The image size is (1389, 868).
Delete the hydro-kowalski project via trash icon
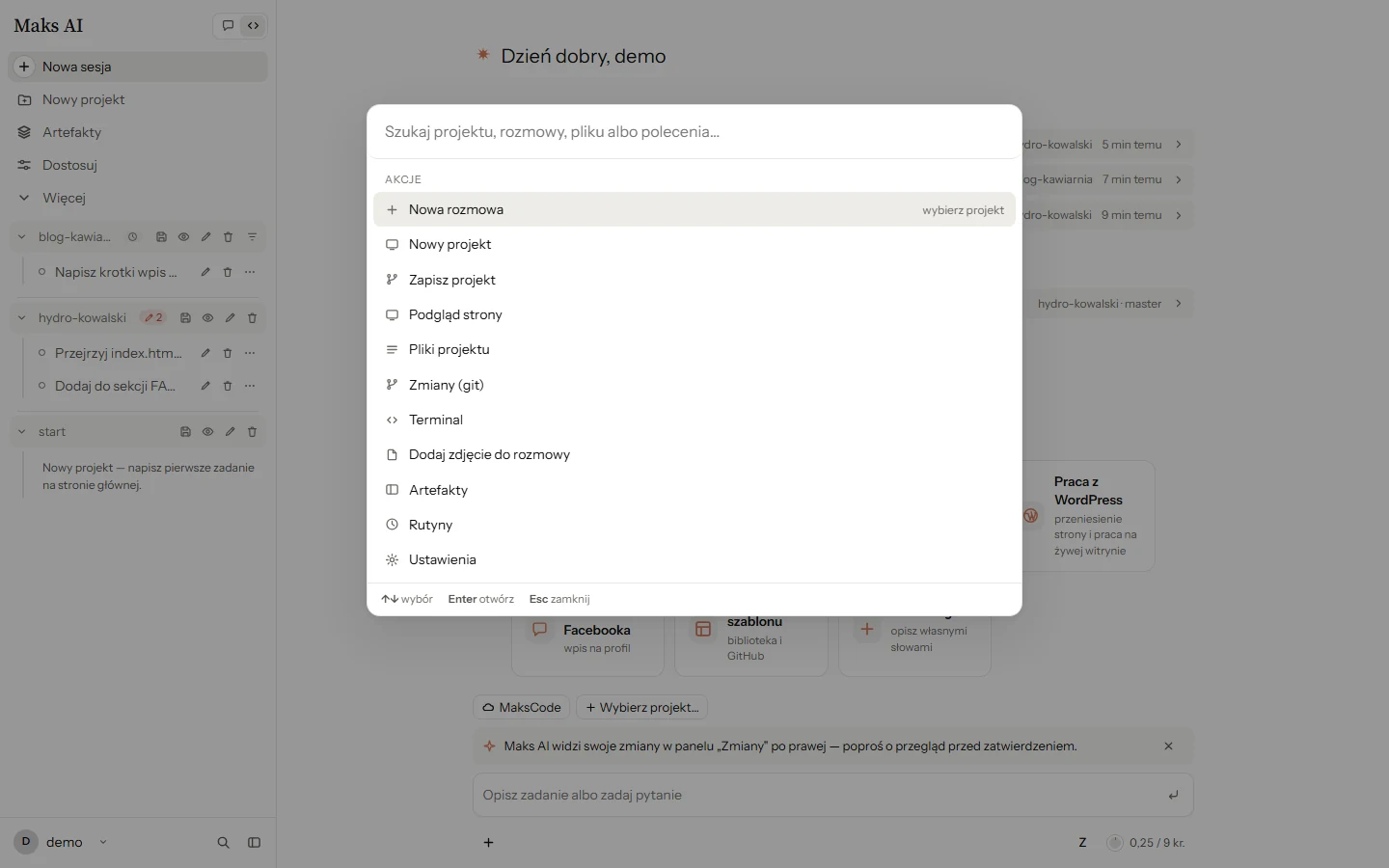coord(252,318)
